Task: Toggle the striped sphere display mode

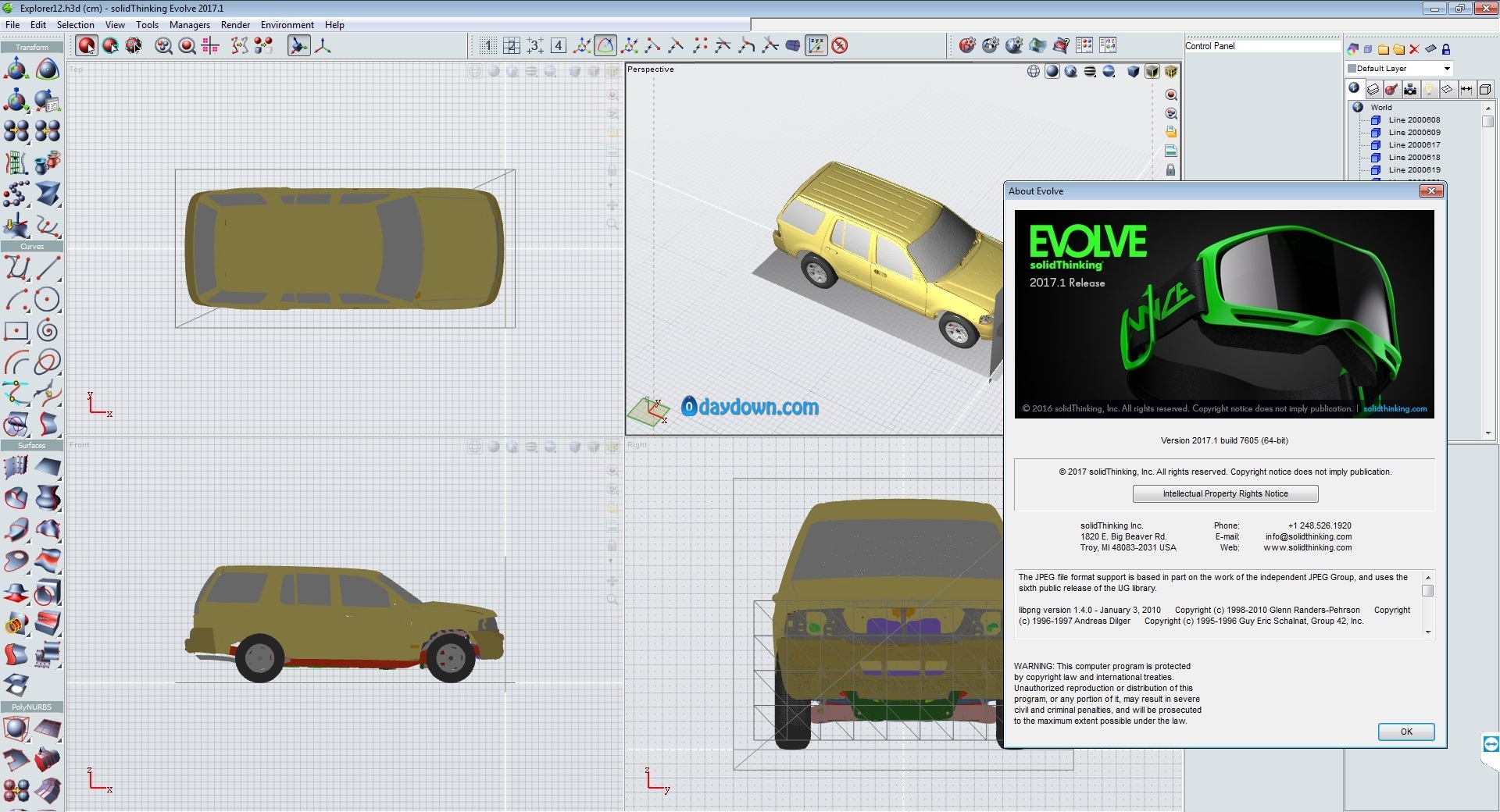Action: point(1090,72)
